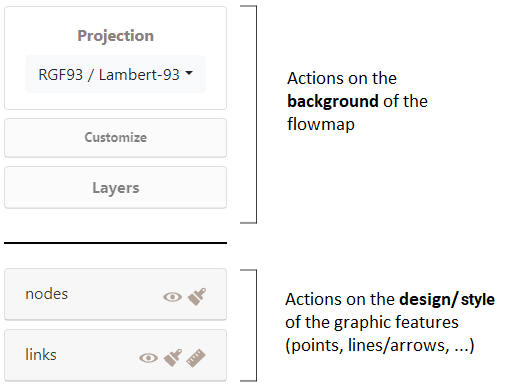Click the Projection heading
Screen dimensions: 506x388
[116, 36]
